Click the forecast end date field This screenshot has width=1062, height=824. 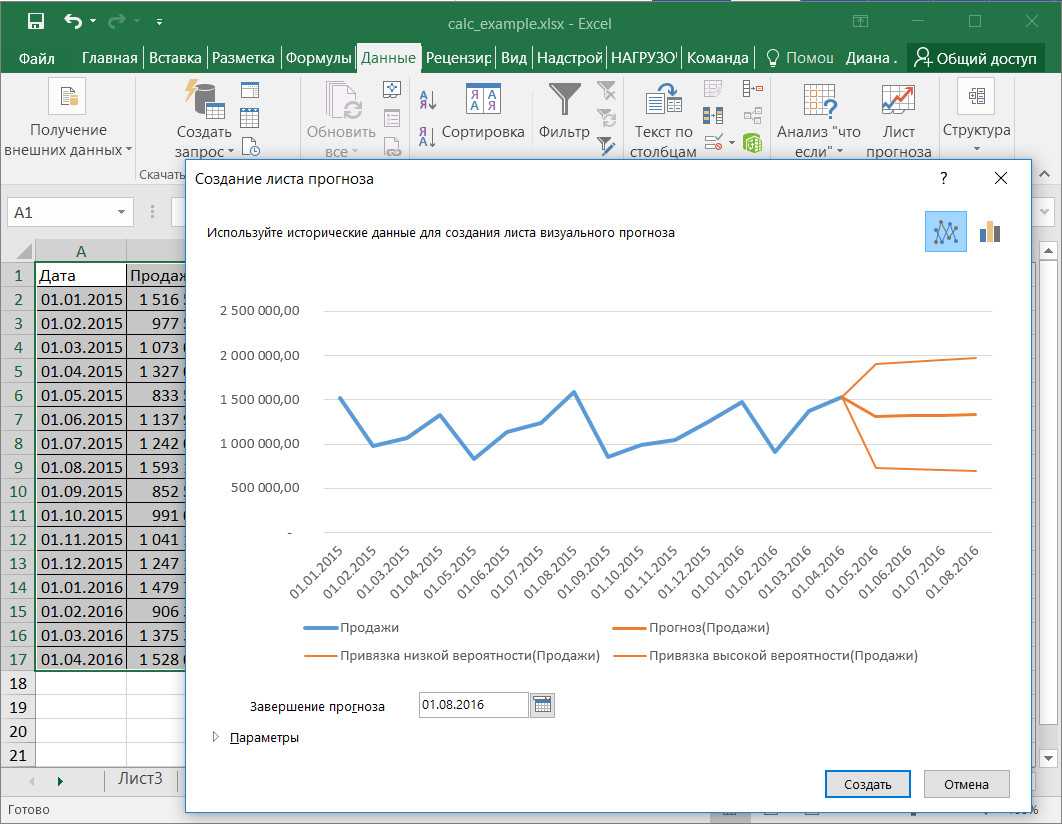[473, 705]
